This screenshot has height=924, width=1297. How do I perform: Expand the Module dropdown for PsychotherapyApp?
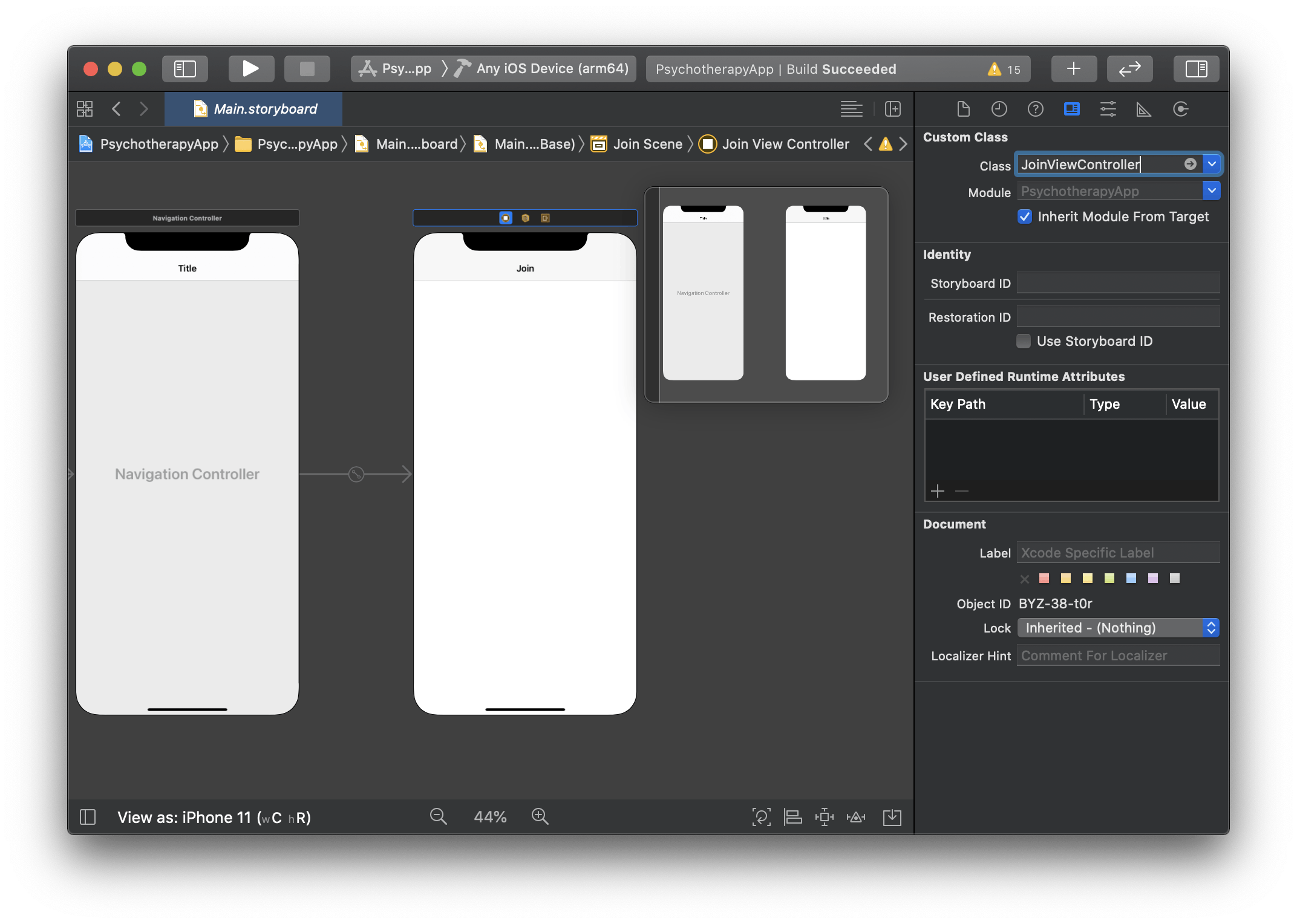tap(1213, 190)
